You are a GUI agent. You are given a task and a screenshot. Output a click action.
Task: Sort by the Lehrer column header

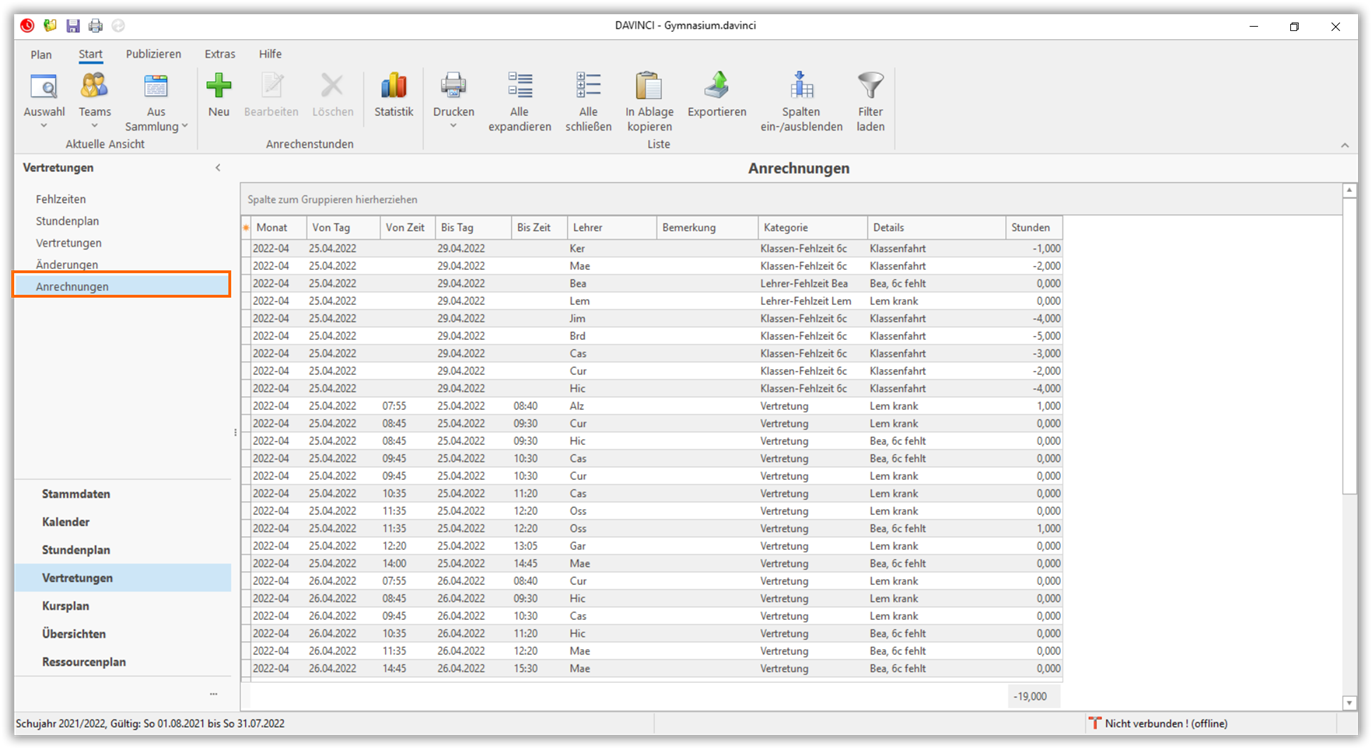coord(611,228)
